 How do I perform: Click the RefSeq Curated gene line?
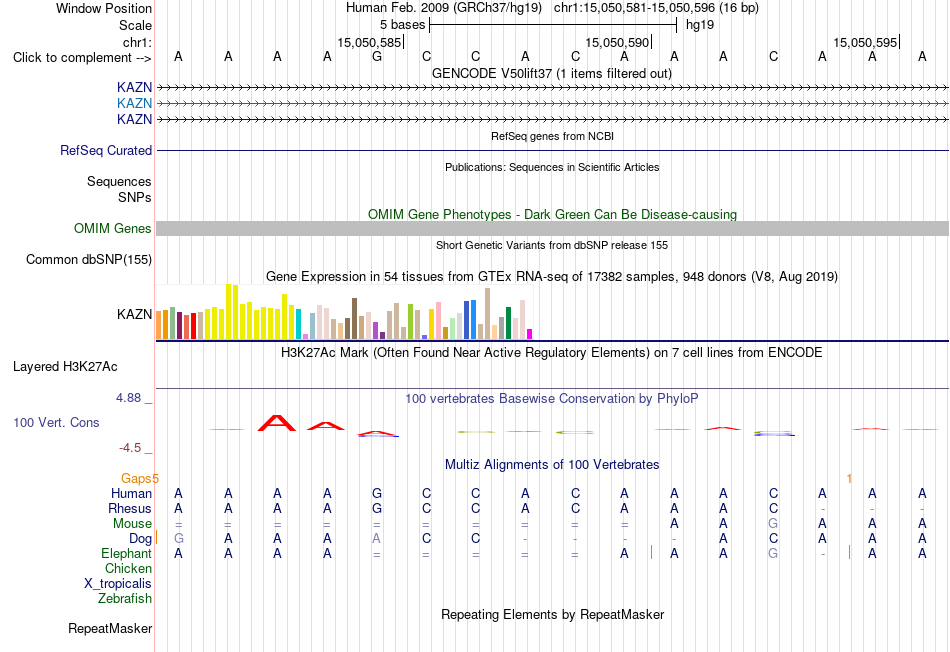(x=552, y=150)
